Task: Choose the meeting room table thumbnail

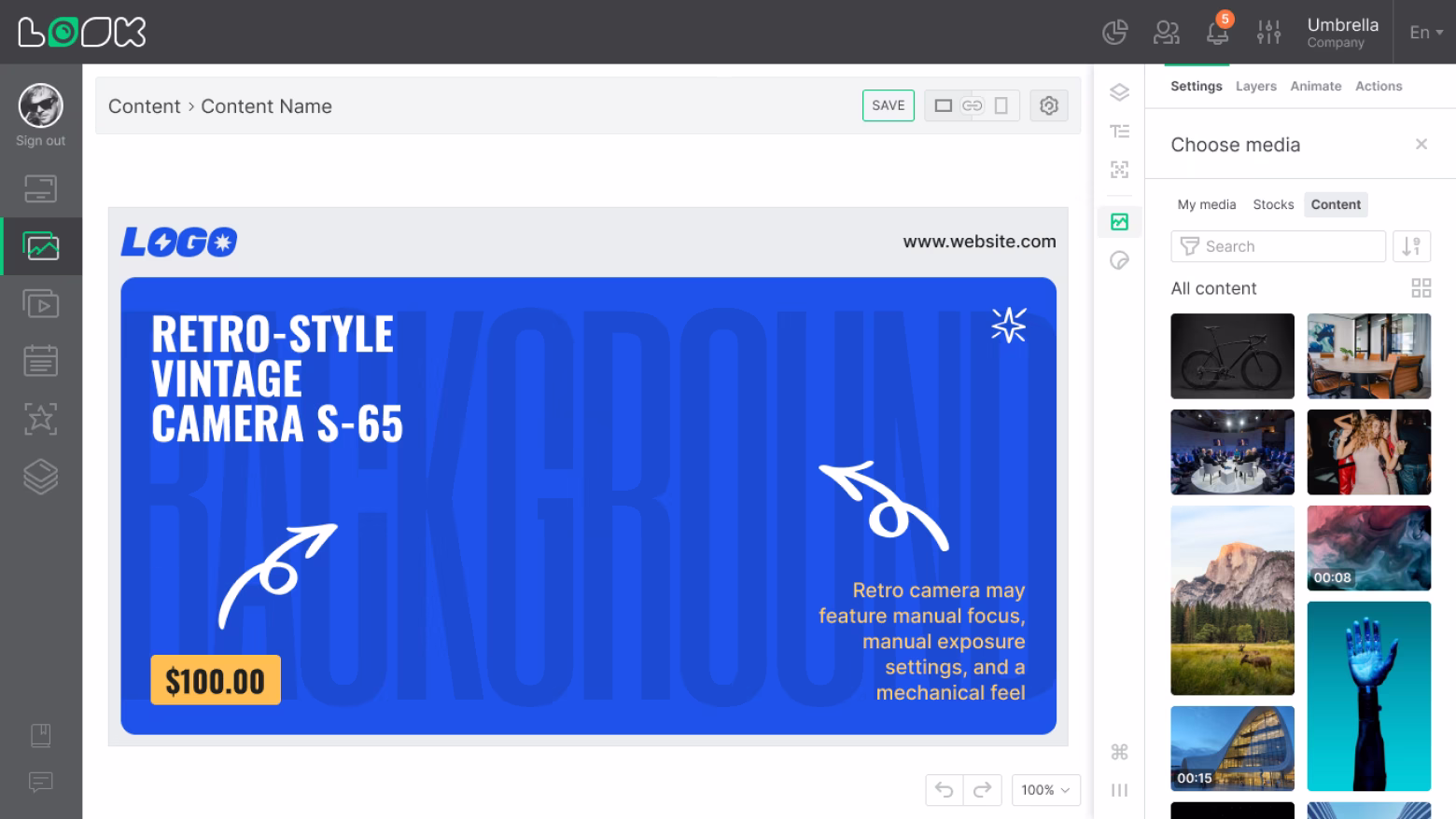Action: coord(1368,356)
